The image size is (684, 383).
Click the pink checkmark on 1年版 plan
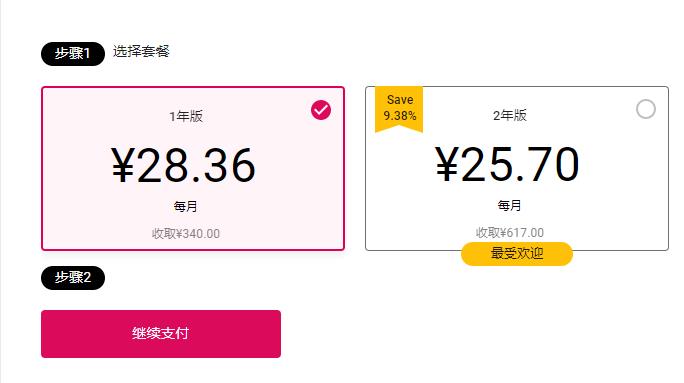coord(321,110)
